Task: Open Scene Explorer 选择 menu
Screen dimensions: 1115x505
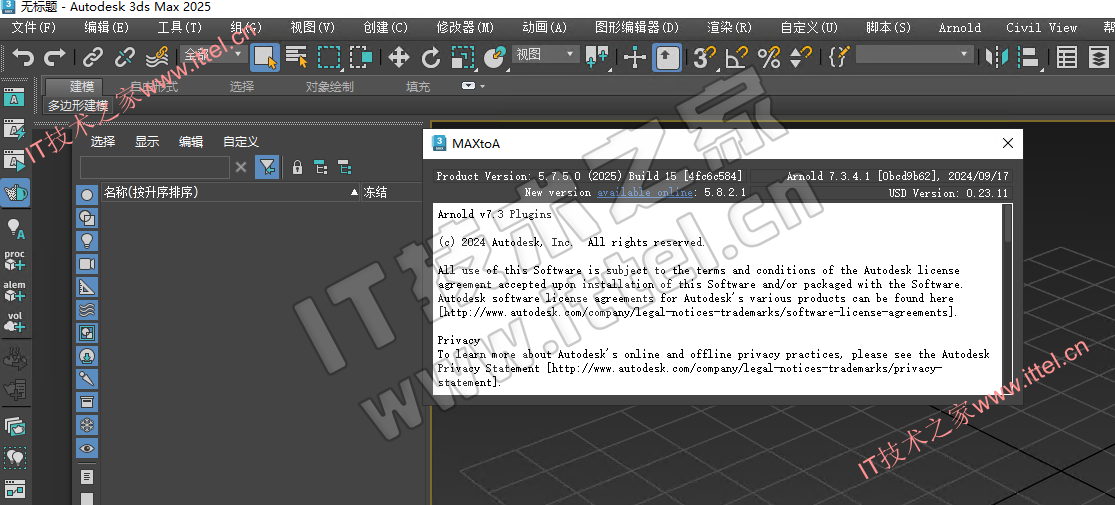Action: [103, 142]
